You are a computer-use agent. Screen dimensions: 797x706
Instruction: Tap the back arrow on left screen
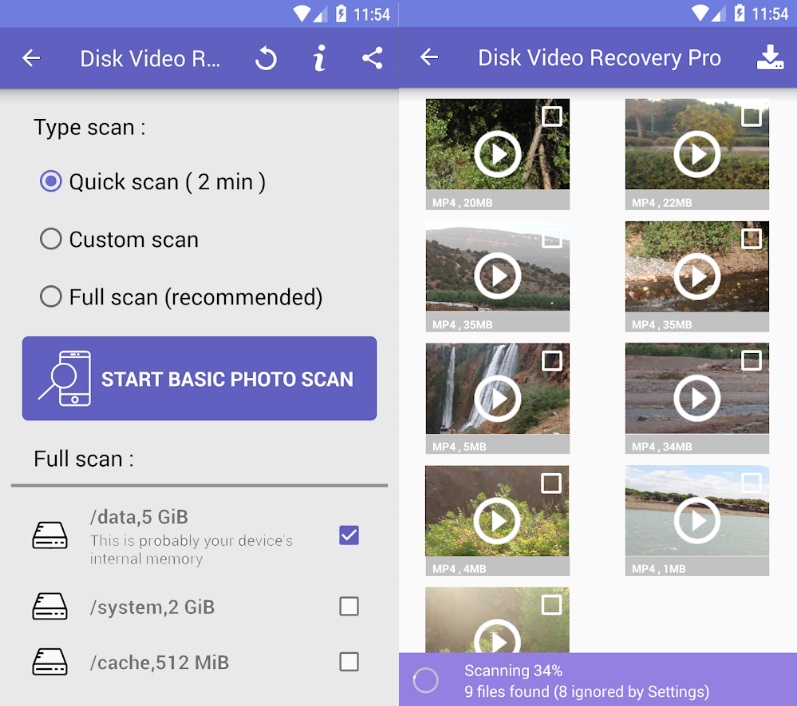pyautogui.click(x=31, y=58)
